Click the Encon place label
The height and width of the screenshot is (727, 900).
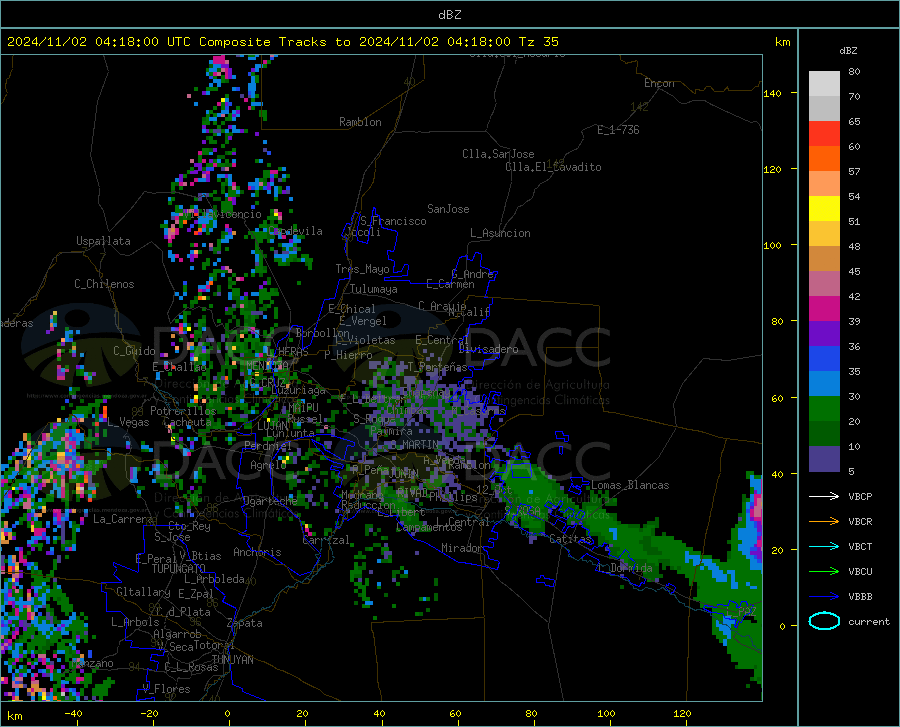pyautogui.click(x=659, y=83)
